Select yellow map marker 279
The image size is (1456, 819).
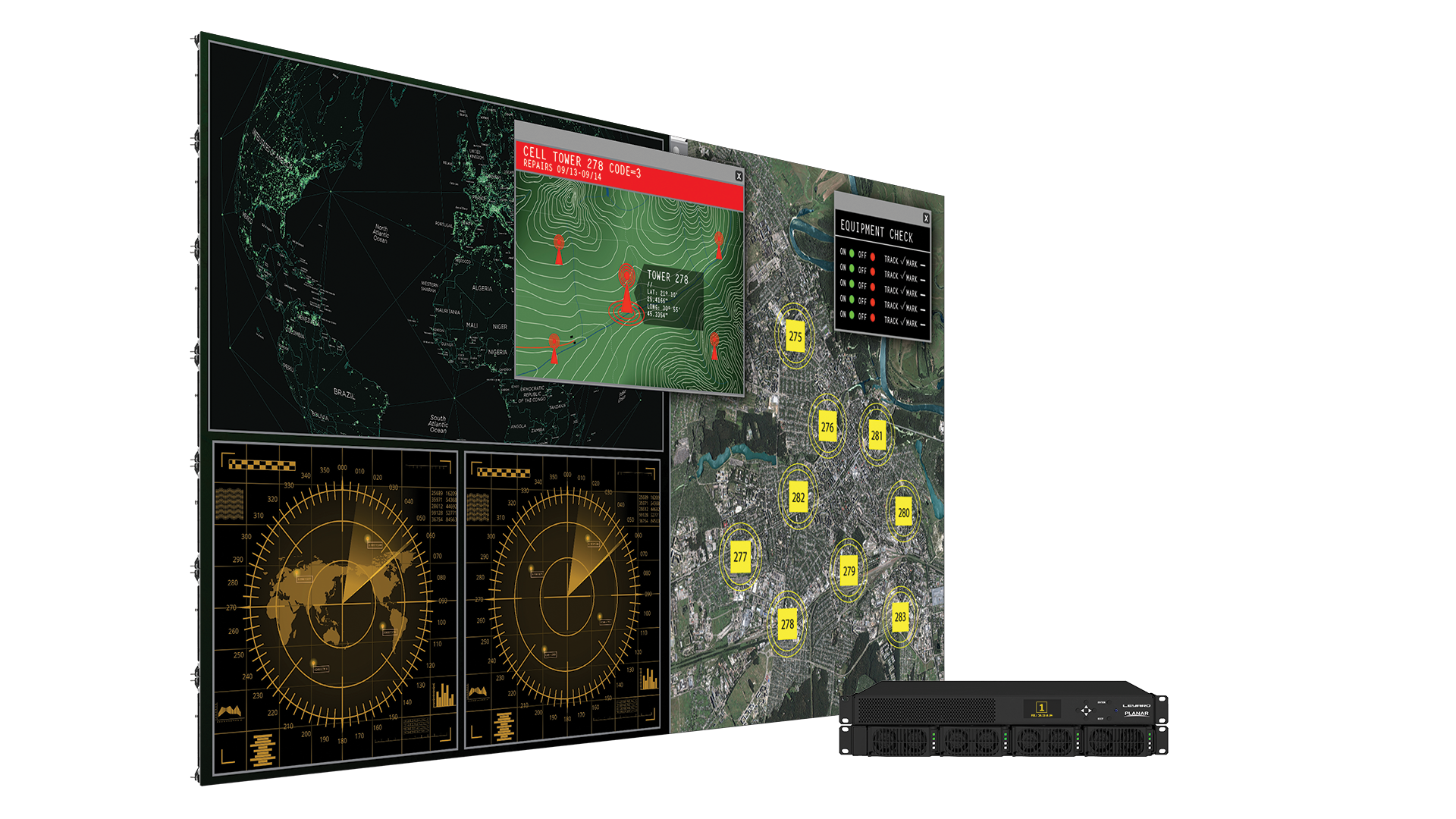(x=849, y=571)
